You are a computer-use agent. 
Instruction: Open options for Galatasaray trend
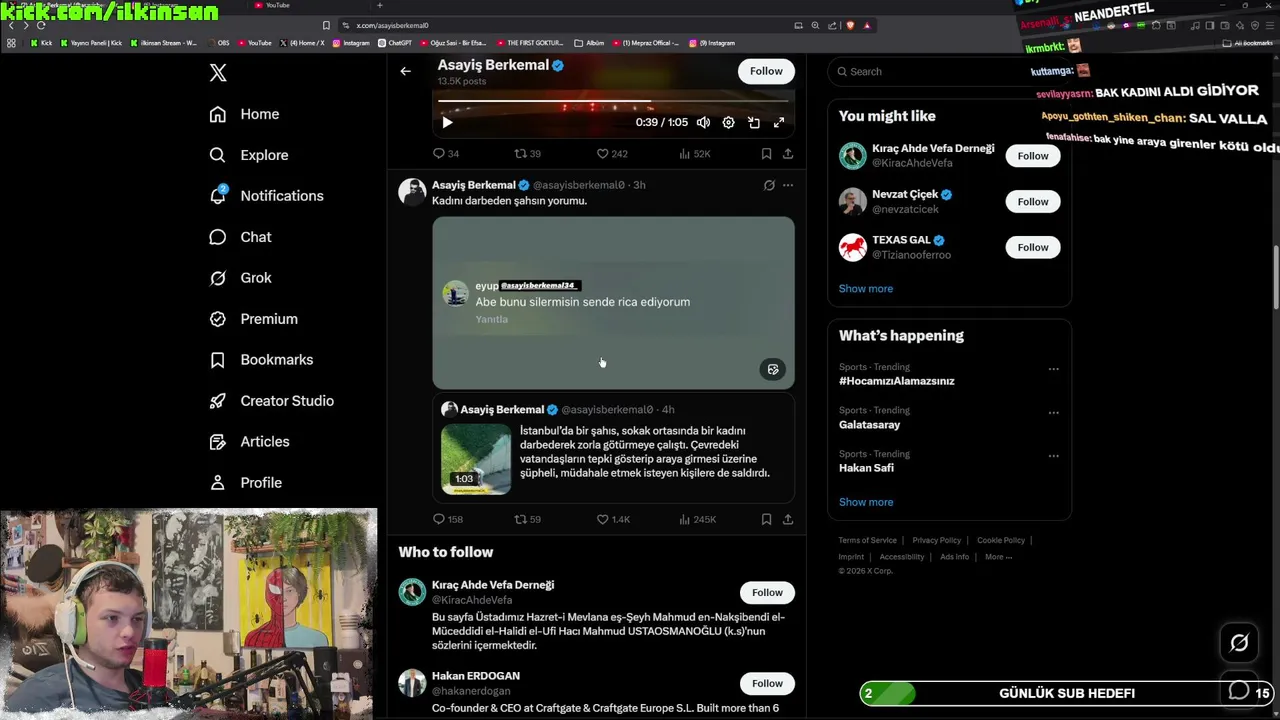[1053, 412]
